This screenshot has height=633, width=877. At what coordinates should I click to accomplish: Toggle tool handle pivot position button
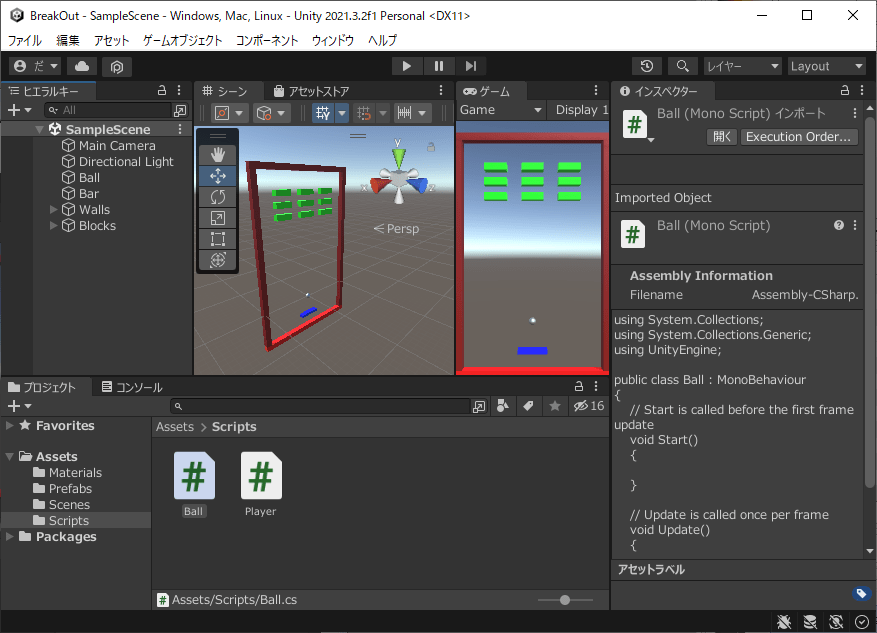point(222,113)
